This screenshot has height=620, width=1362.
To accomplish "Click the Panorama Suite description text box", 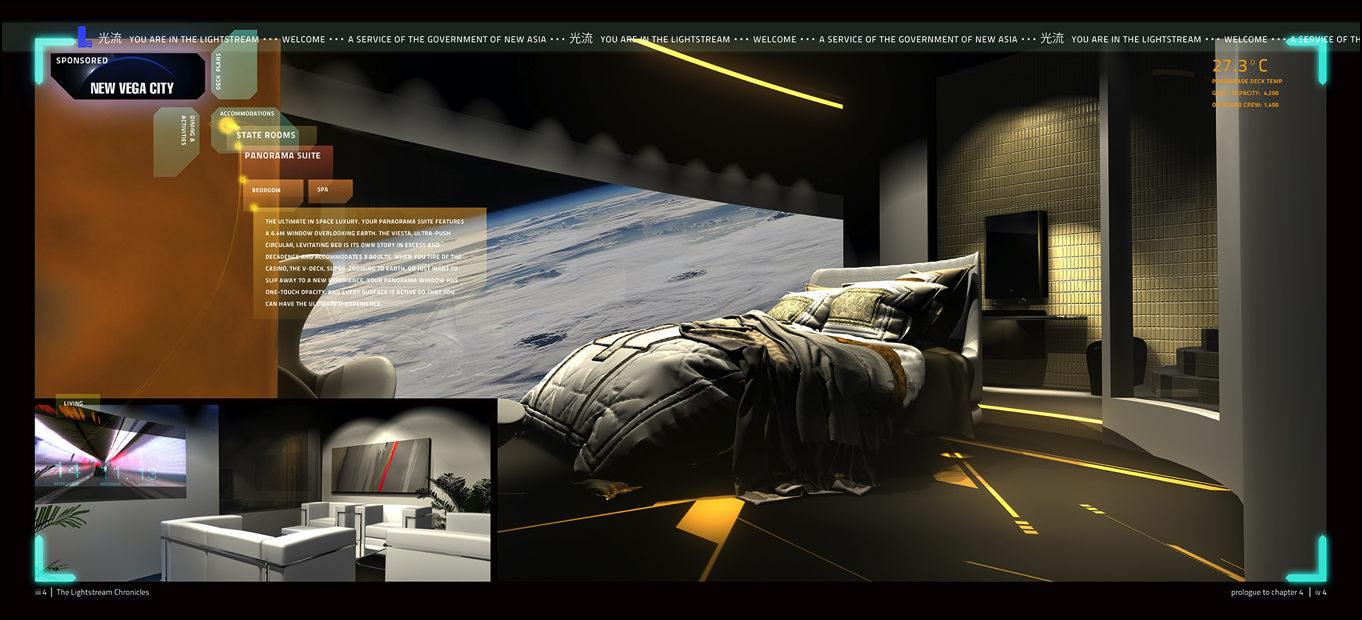I will point(367,262).
